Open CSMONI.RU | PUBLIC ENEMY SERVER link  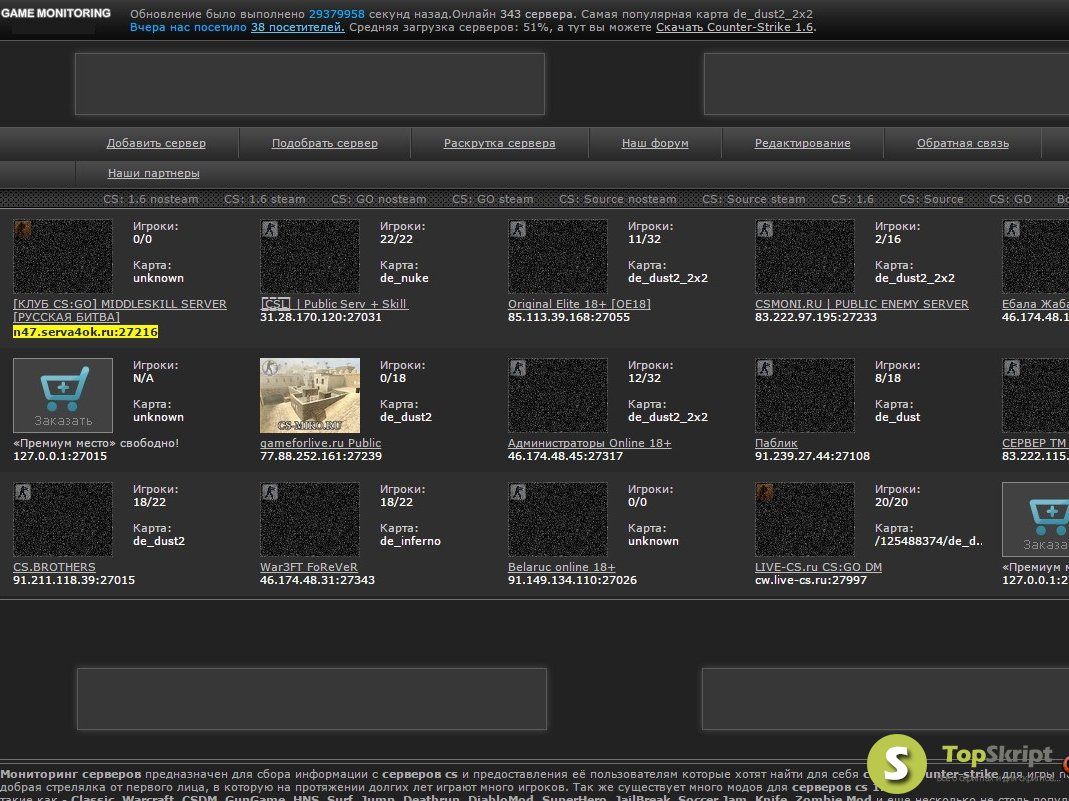[862, 304]
